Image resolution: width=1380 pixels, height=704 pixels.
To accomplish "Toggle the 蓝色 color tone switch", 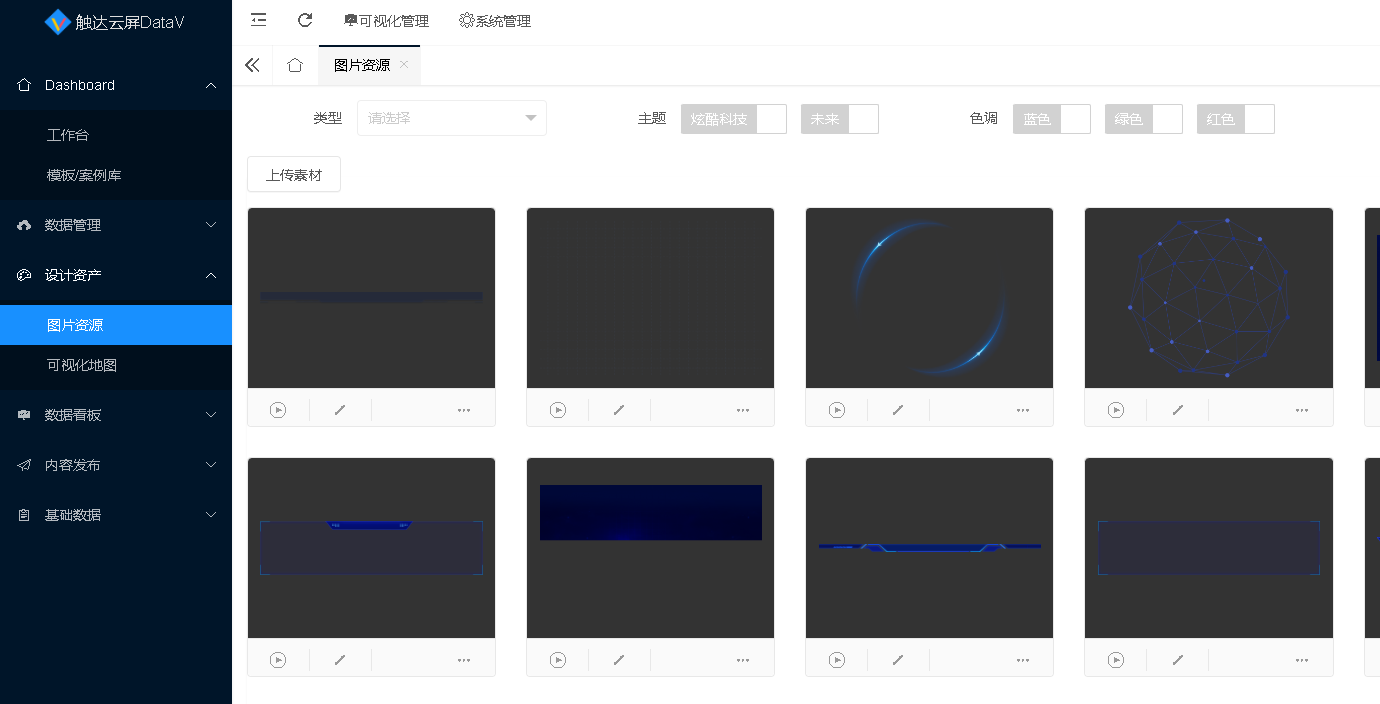I will pos(1051,119).
